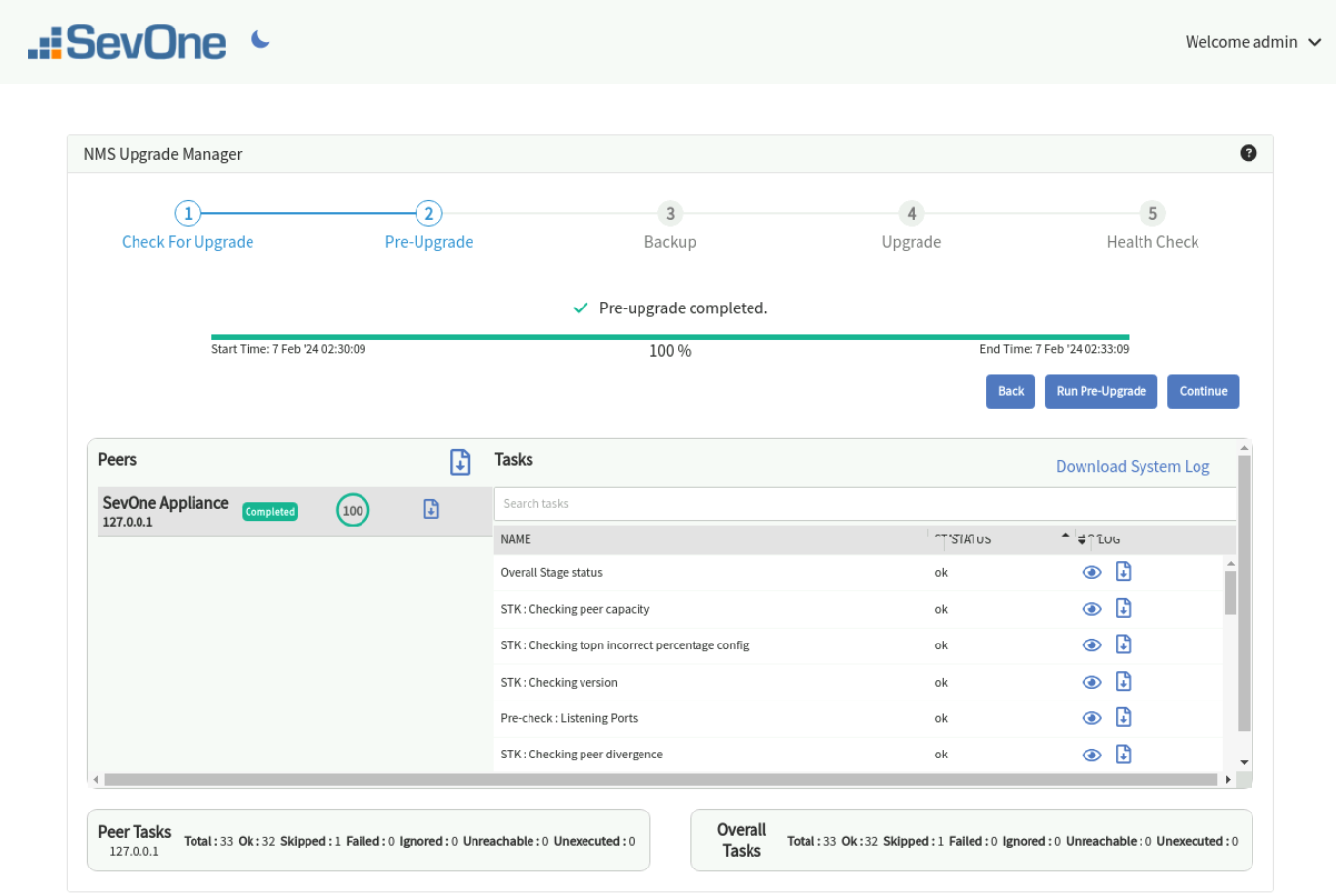This screenshot has width=1336, height=896.
Task: Go to step 1 Check For Upgrade
Action: 188,226
